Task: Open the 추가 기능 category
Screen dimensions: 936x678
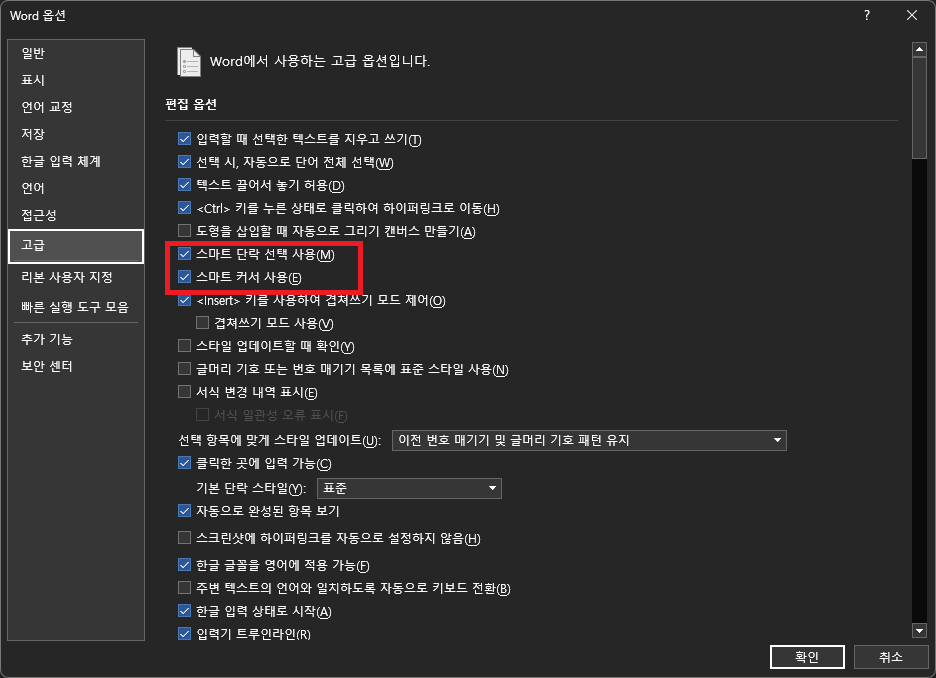Action: coord(76,339)
